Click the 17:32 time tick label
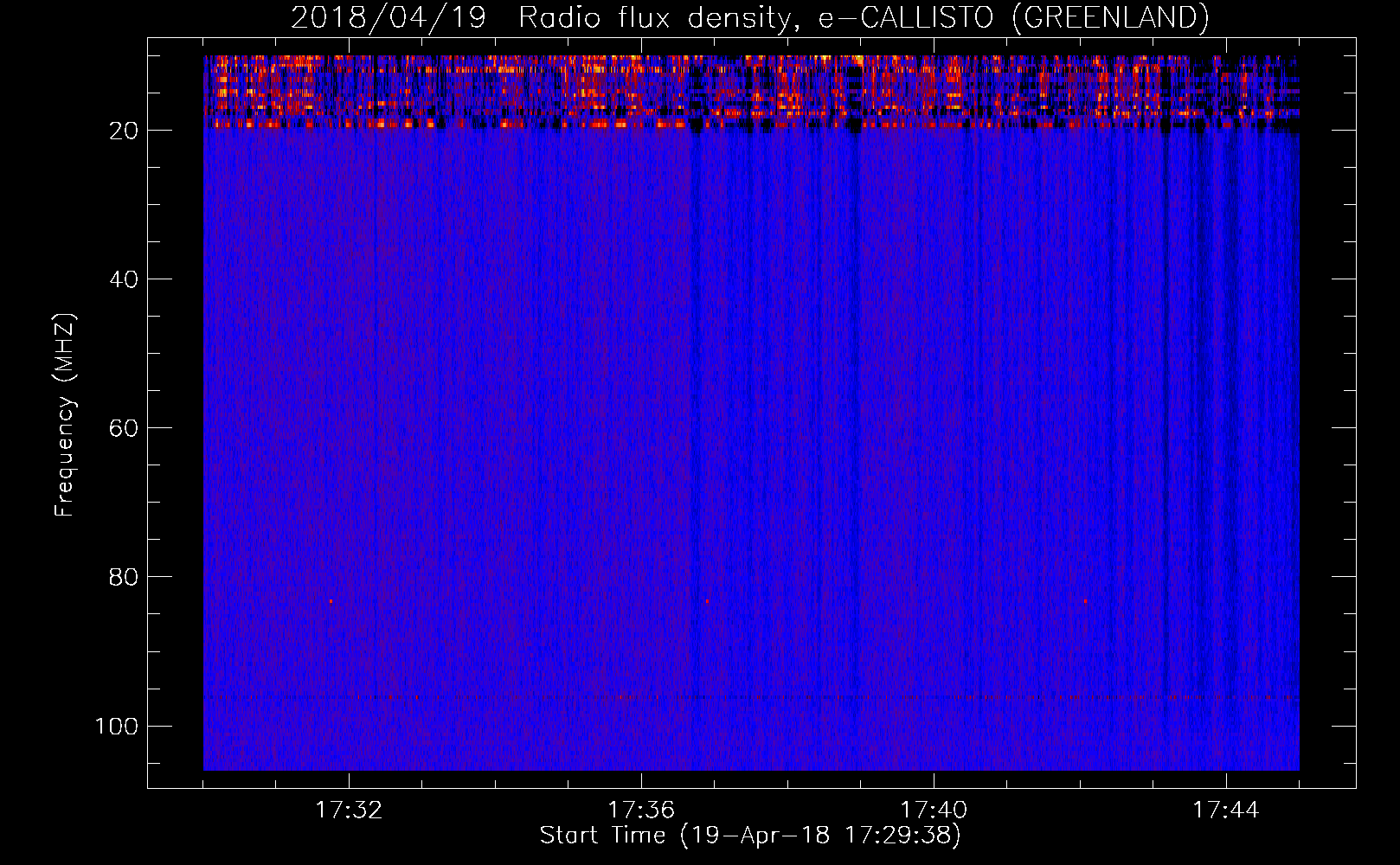Viewport: 1400px width, 865px height. coord(349,811)
